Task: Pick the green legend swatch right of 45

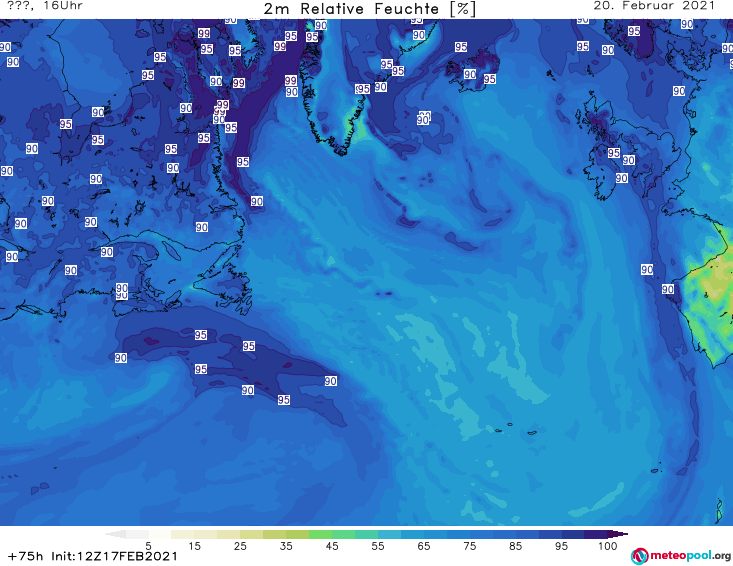Action: pyautogui.click(x=343, y=534)
